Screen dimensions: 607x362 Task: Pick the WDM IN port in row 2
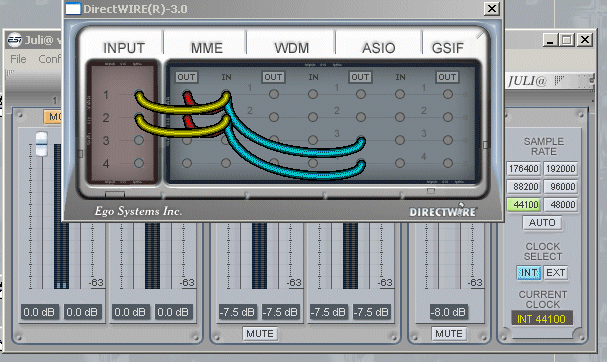tap(313, 117)
